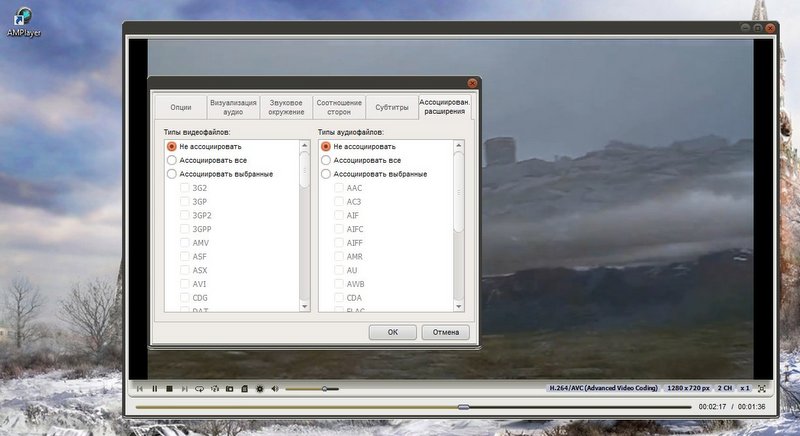Check the 3GP video format

(x=185, y=201)
